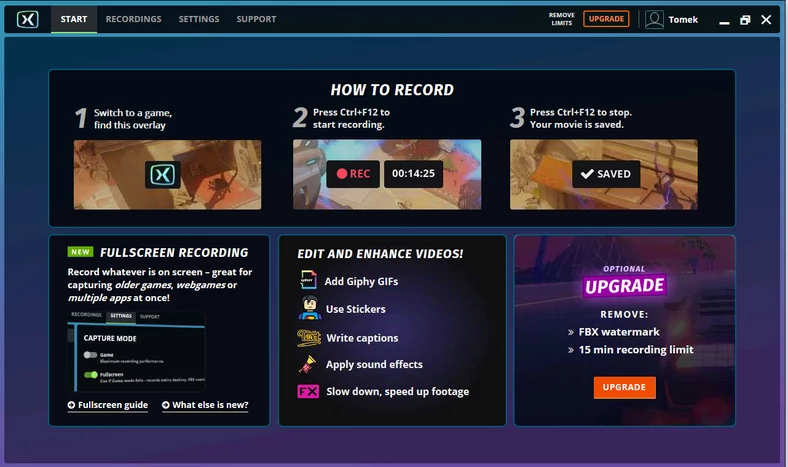Click the step 3 saved movie thumbnail
The width and height of the screenshot is (788, 467).
[x=604, y=174]
